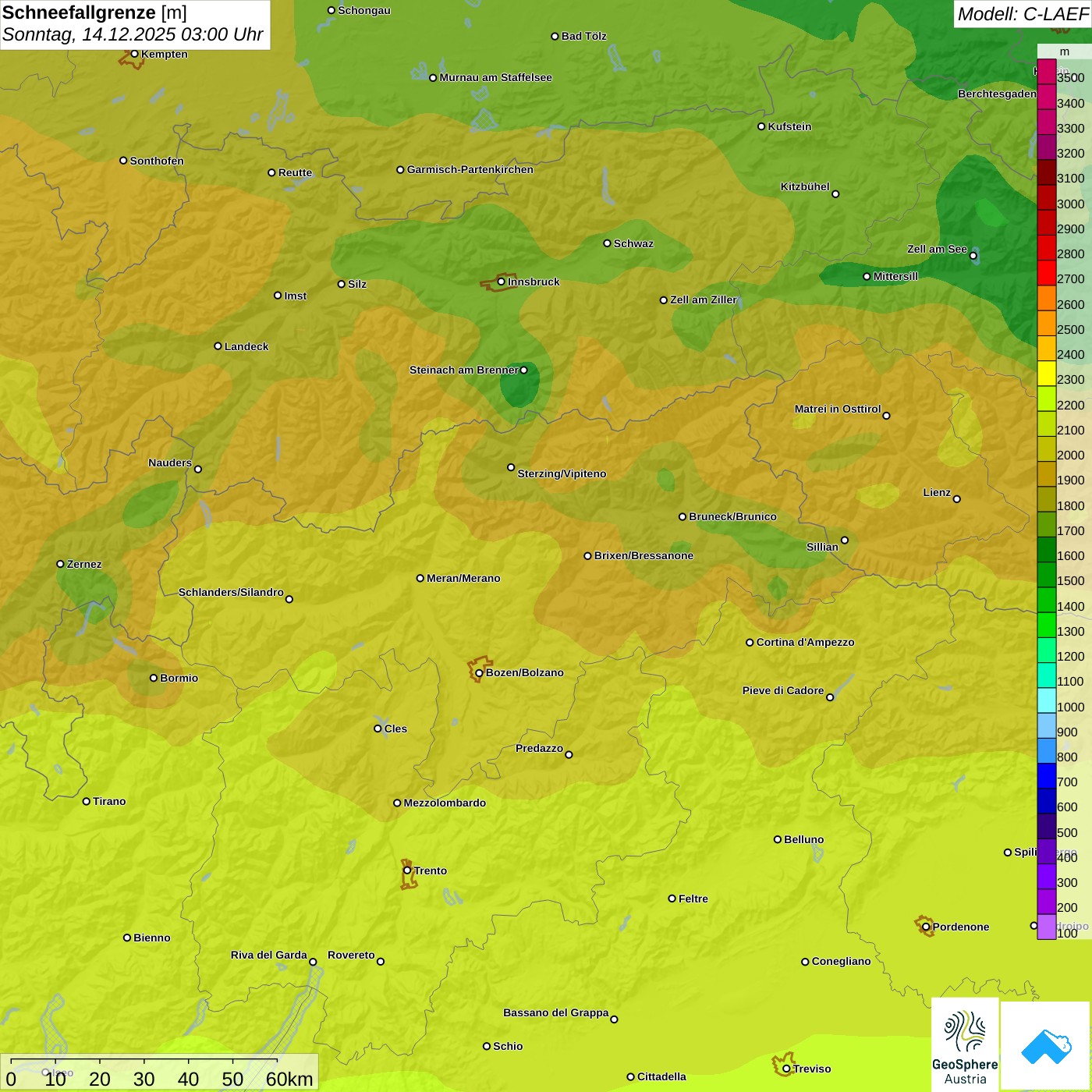Screen dimensions: 1092x1092
Task: Click the Bormio location marker
Action: [x=154, y=678]
